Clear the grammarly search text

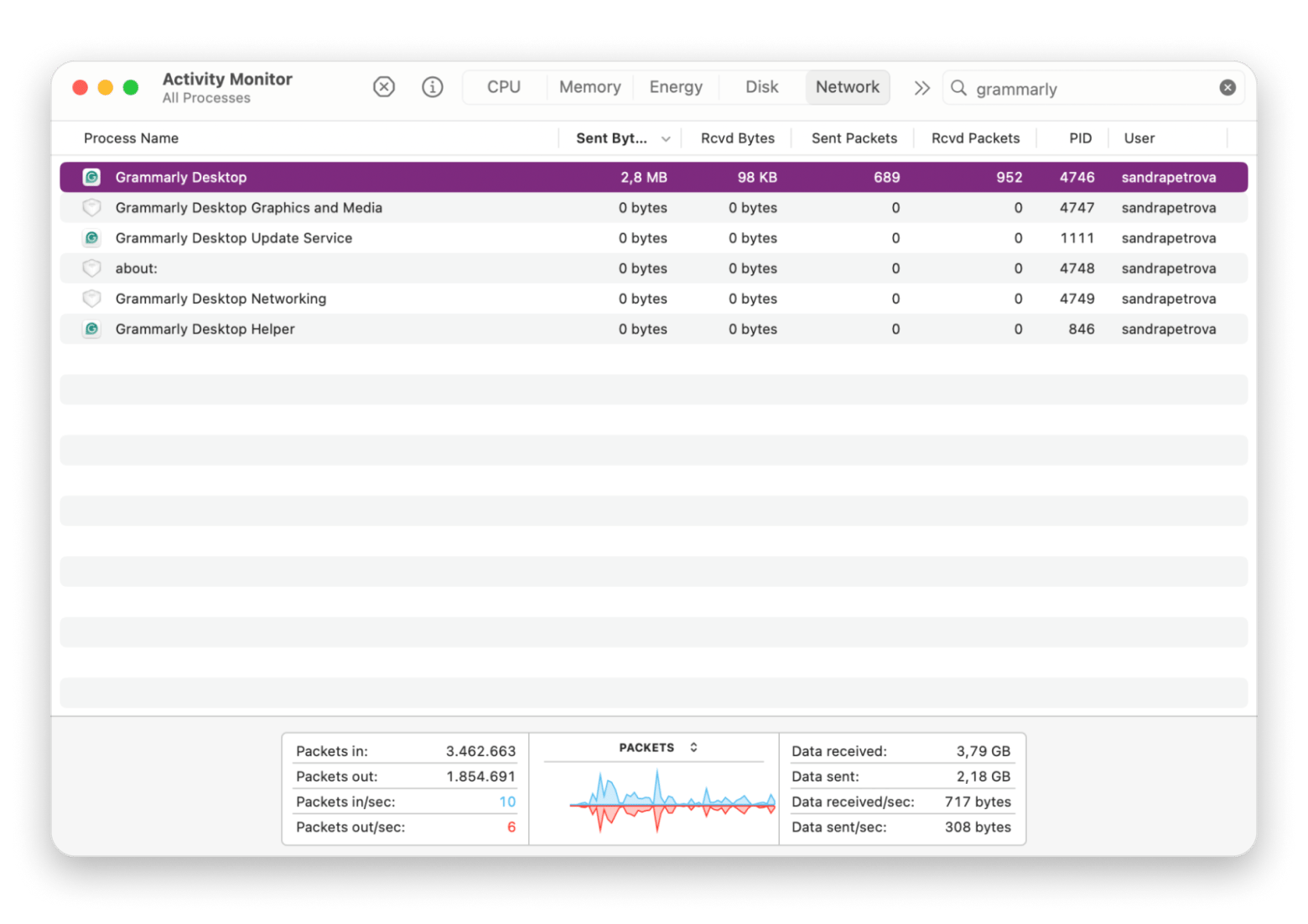click(x=1228, y=88)
